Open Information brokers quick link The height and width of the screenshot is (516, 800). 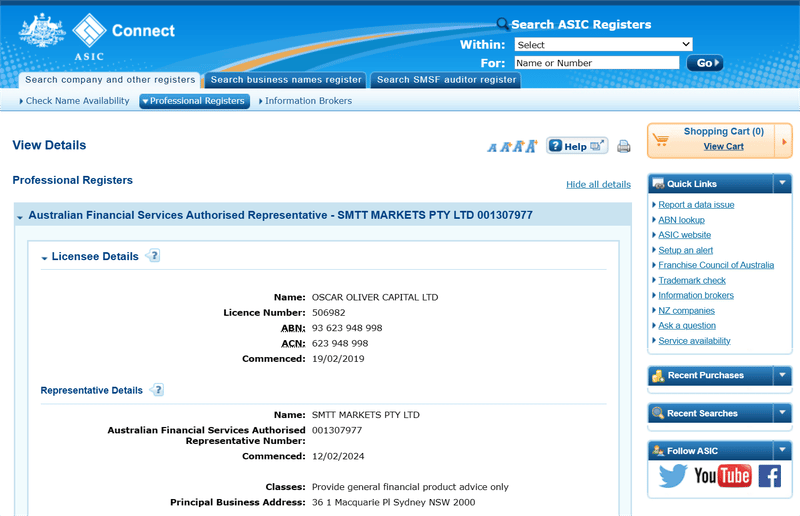(696, 295)
